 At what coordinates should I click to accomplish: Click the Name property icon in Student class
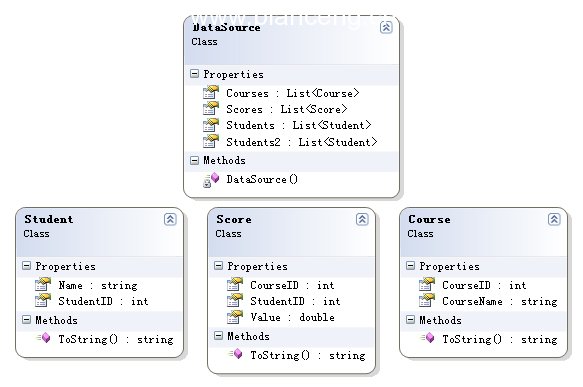pos(43,284)
